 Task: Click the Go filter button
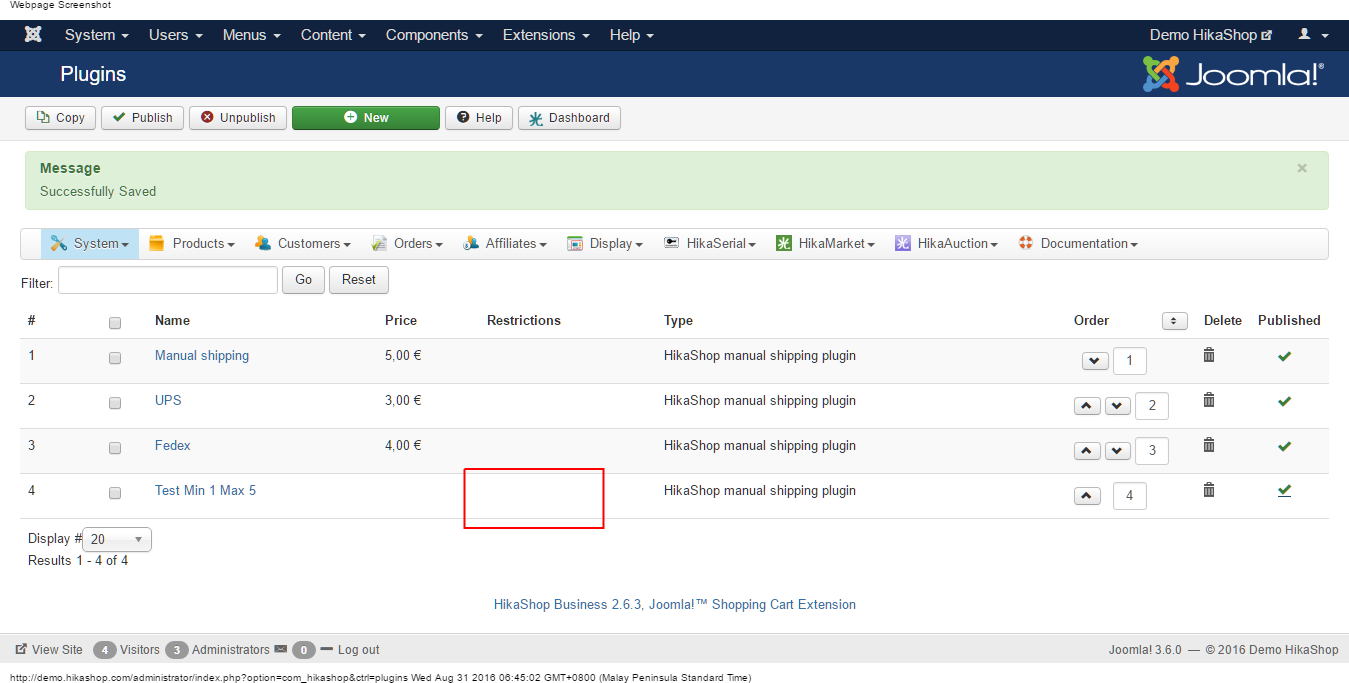point(303,280)
